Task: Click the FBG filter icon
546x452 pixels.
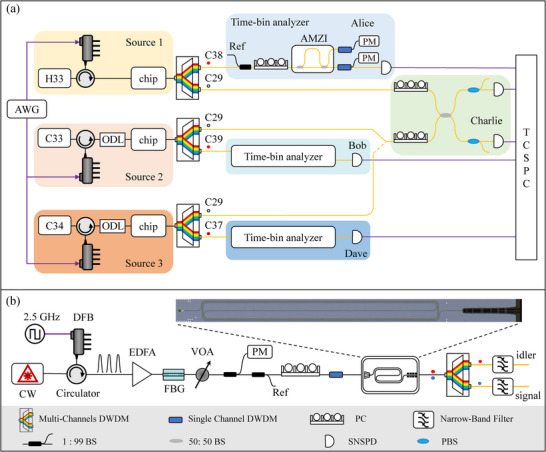Action: (x=174, y=375)
